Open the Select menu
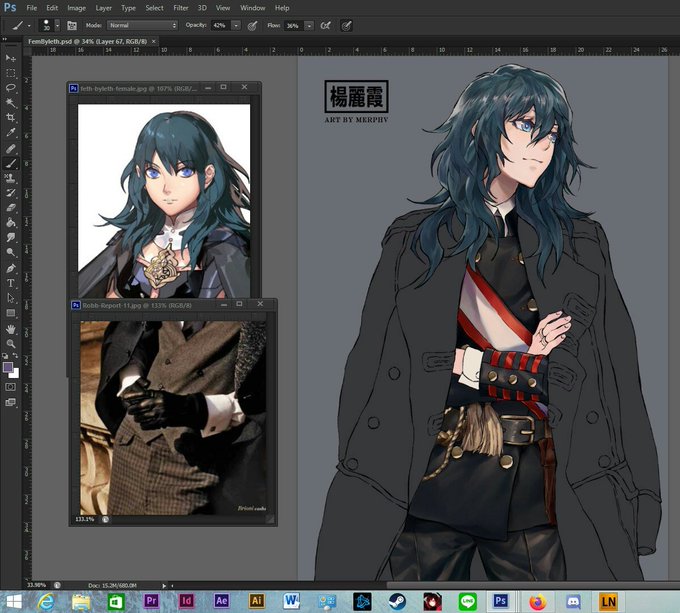The height and width of the screenshot is (613, 680). point(154,8)
